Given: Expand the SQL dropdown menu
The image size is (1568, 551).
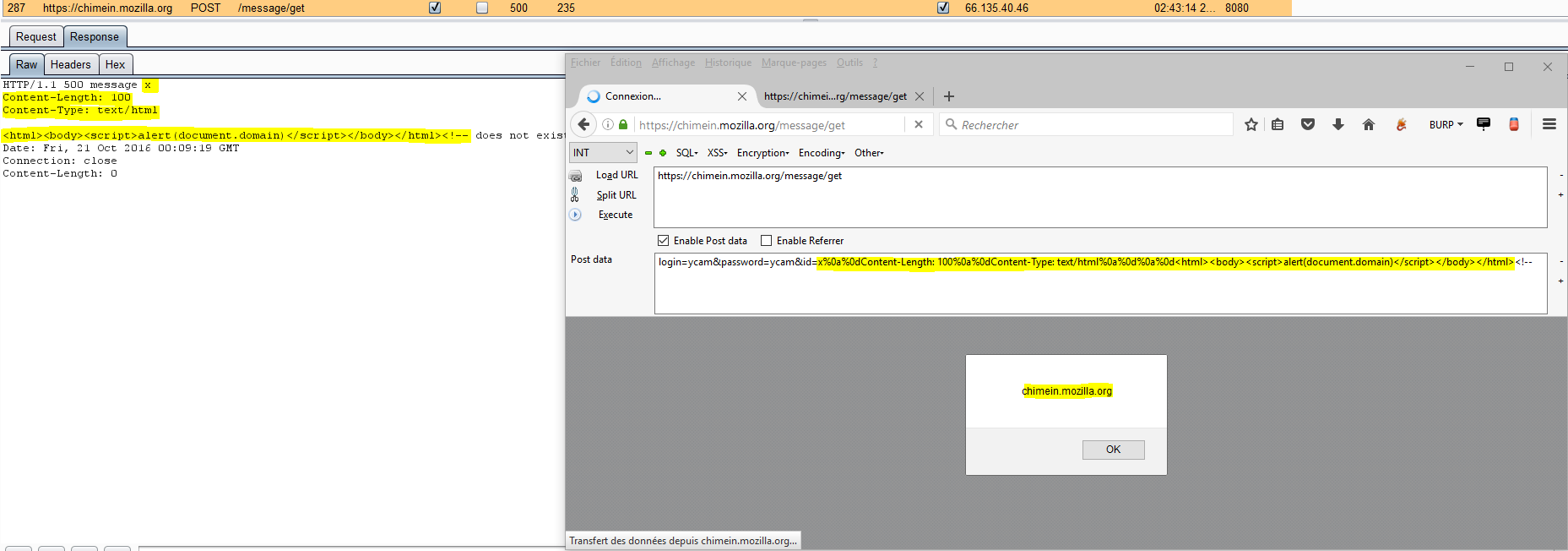Looking at the screenshot, I should (x=687, y=153).
